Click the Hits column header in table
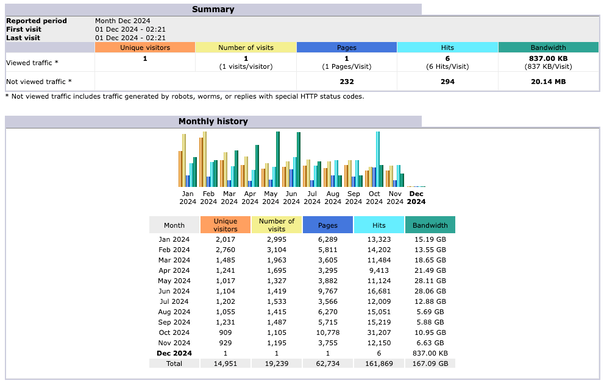This screenshot has width=604, height=383. click(379, 225)
